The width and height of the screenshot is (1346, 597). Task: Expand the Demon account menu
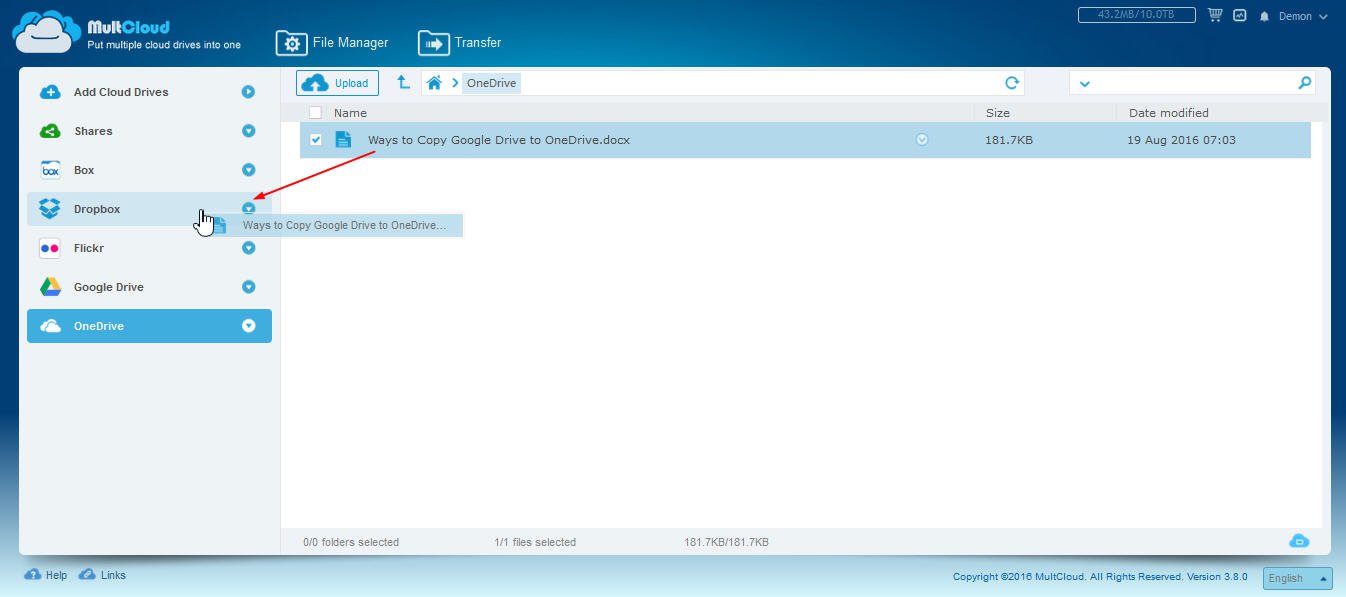coord(1304,17)
